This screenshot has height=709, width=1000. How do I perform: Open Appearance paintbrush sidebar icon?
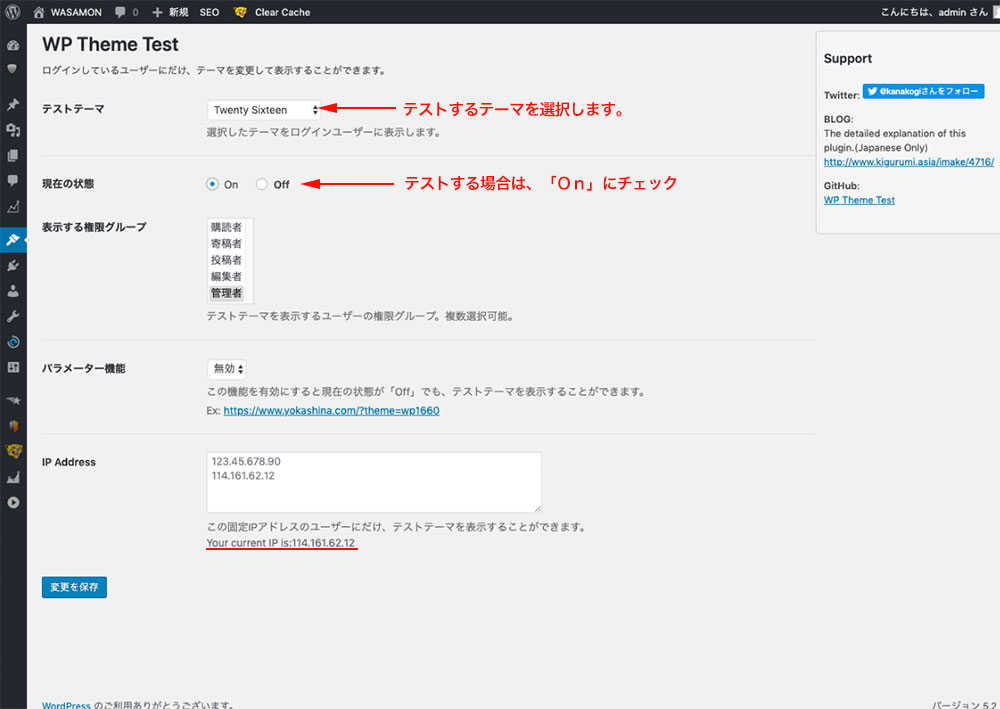(x=13, y=240)
